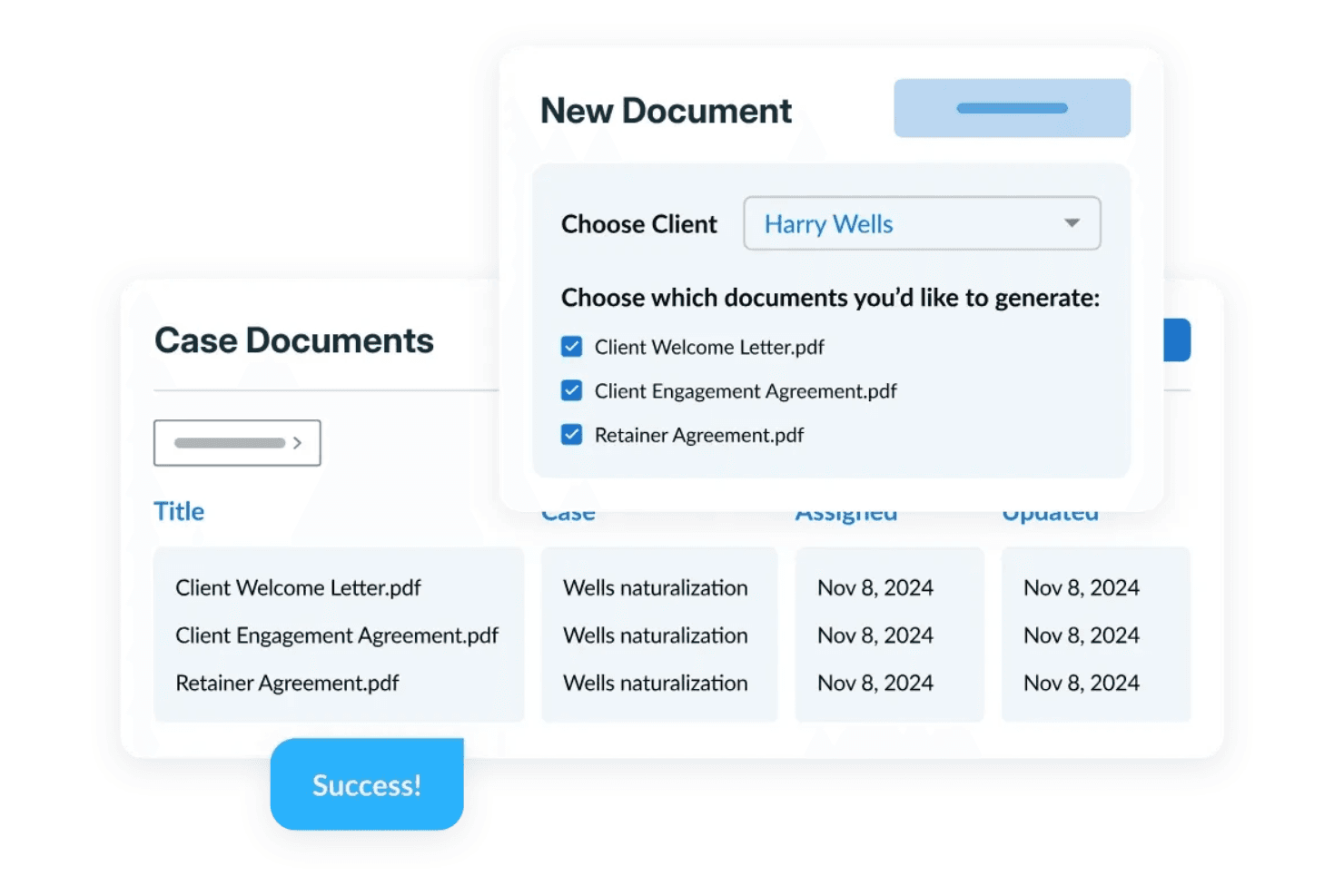Click the dropdown arrow beside Harry Wells
1344x896 pixels.
click(x=1072, y=223)
